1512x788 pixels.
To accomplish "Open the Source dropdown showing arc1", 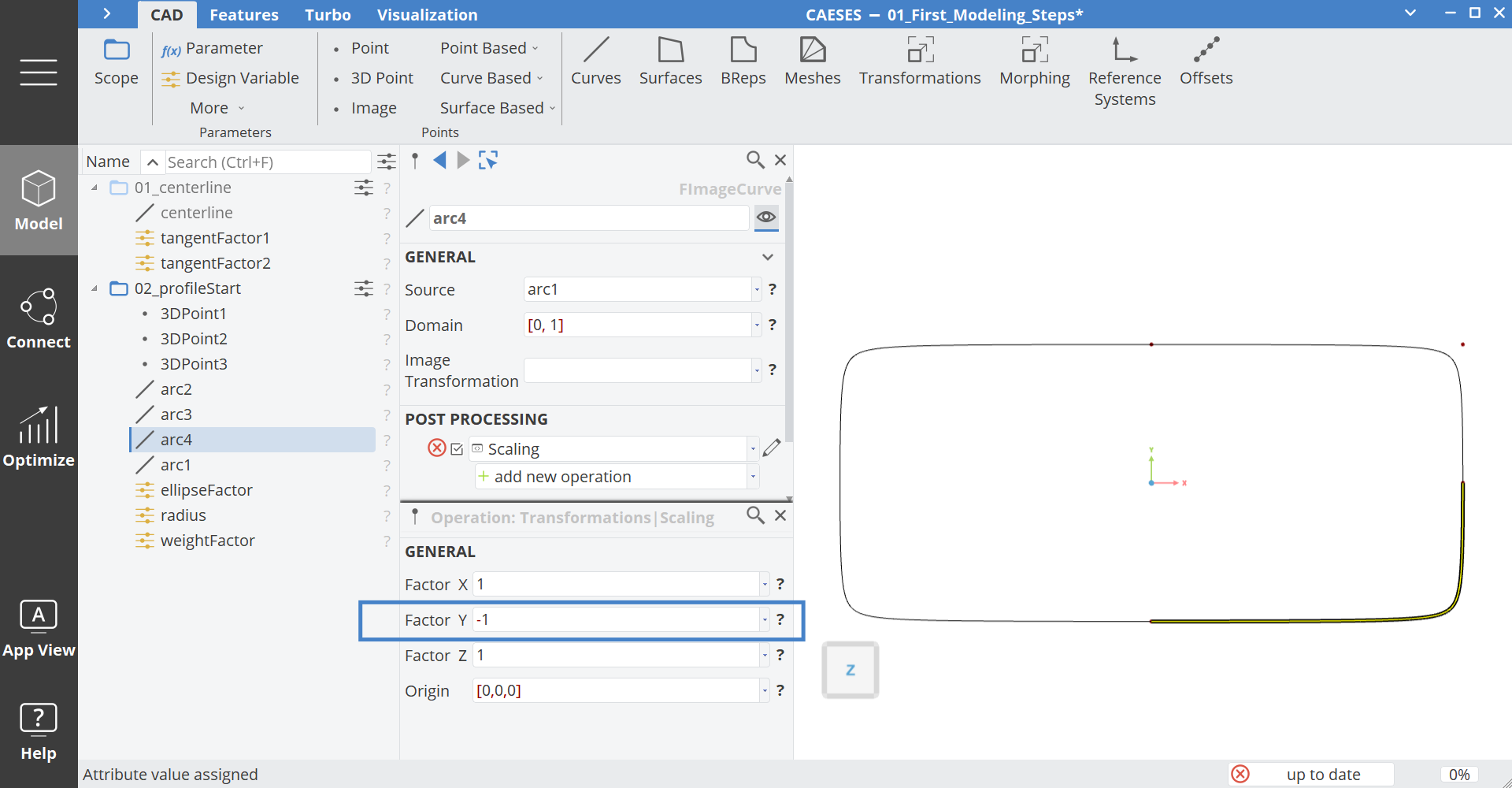I will [756, 289].
